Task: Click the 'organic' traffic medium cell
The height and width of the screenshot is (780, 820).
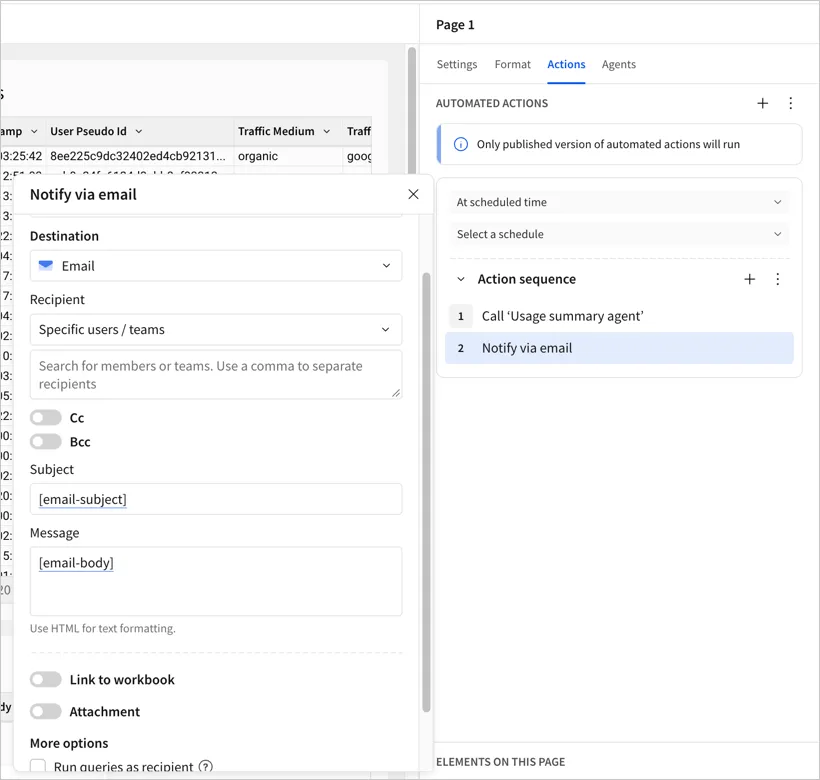Action: 287,156
